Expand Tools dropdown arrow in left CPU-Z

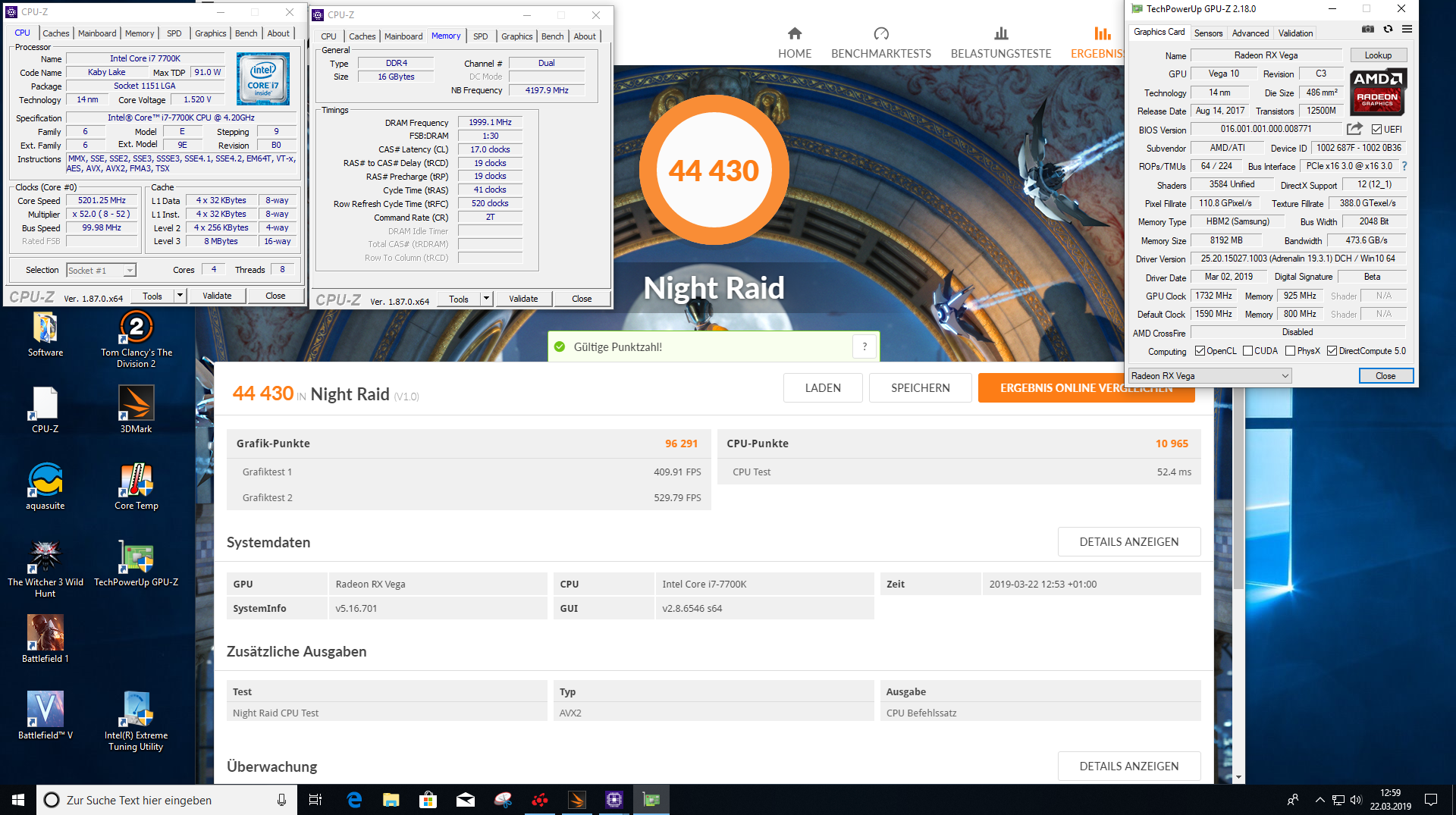180,296
